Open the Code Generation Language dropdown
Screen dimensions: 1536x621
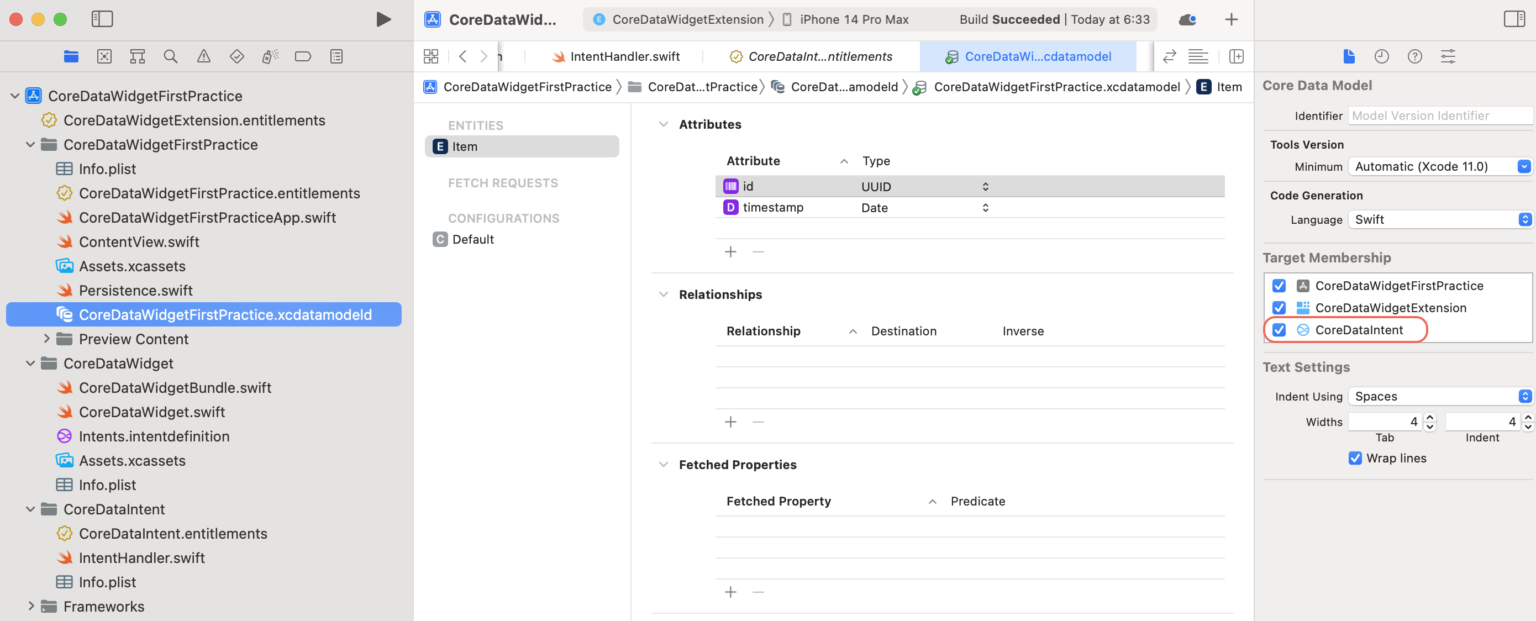[1440, 219]
